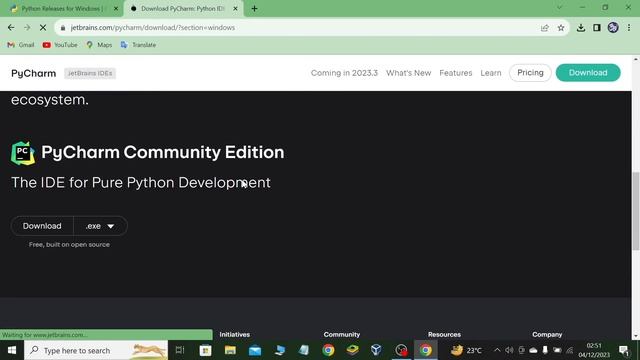Open the battery status tray icon

(557, 350)
